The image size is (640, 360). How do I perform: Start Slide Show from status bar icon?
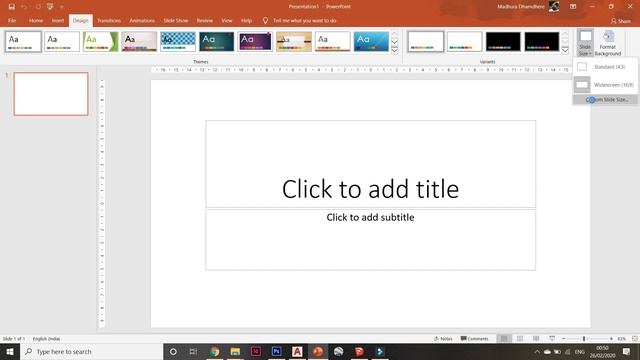pos(552,339)
